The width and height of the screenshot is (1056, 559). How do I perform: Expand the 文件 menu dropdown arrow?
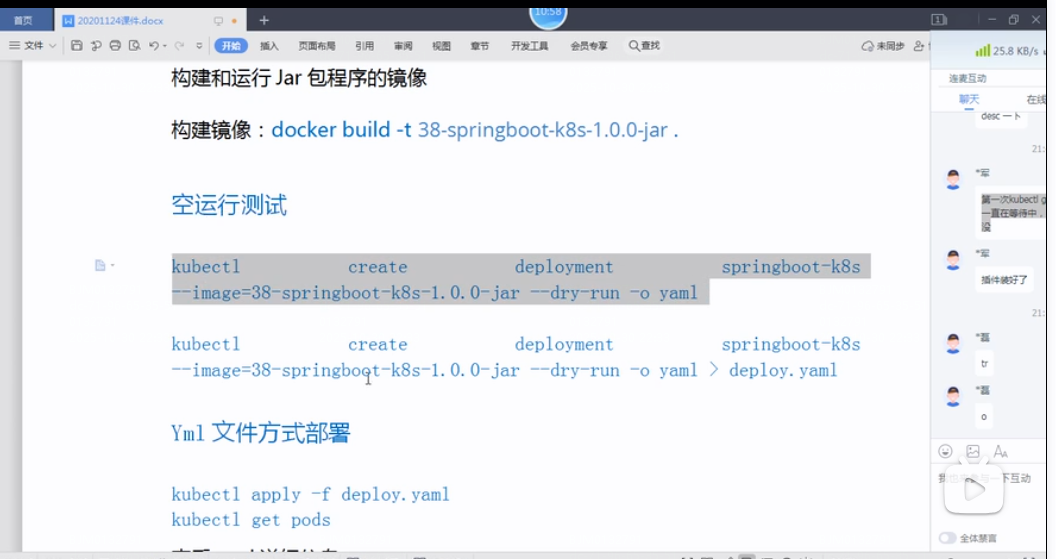pyautogui.click(x=53, y=46)
